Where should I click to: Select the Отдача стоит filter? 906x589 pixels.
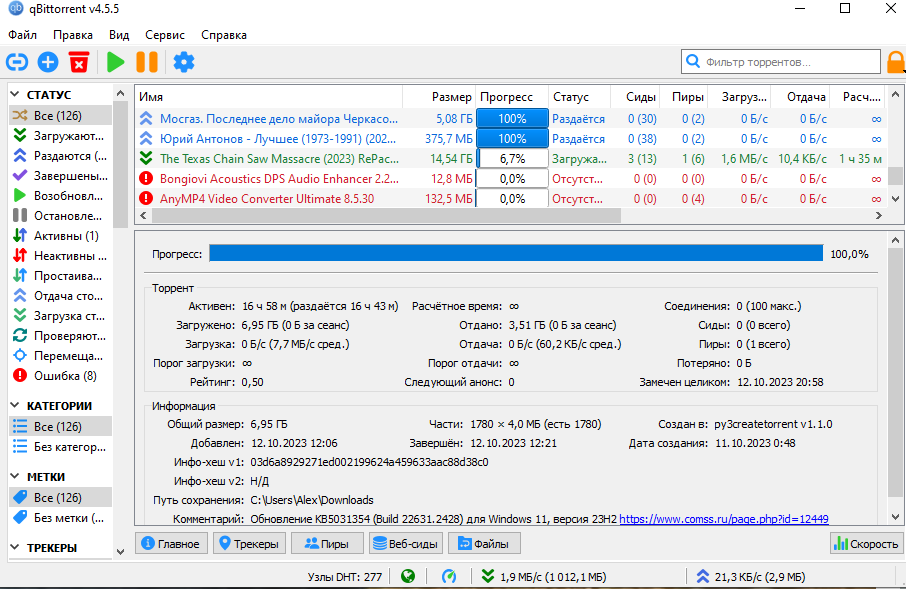(x=61, y=296)
